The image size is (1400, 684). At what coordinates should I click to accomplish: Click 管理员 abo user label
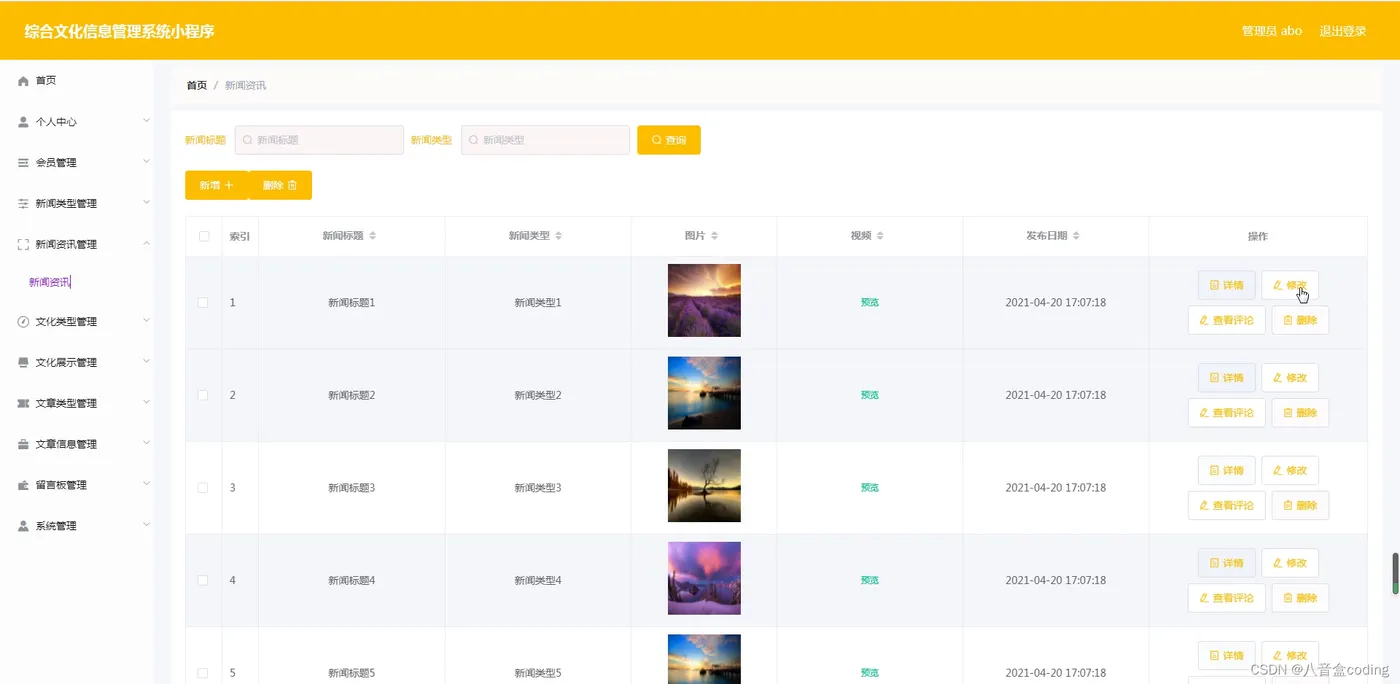tap(1272, 31)
